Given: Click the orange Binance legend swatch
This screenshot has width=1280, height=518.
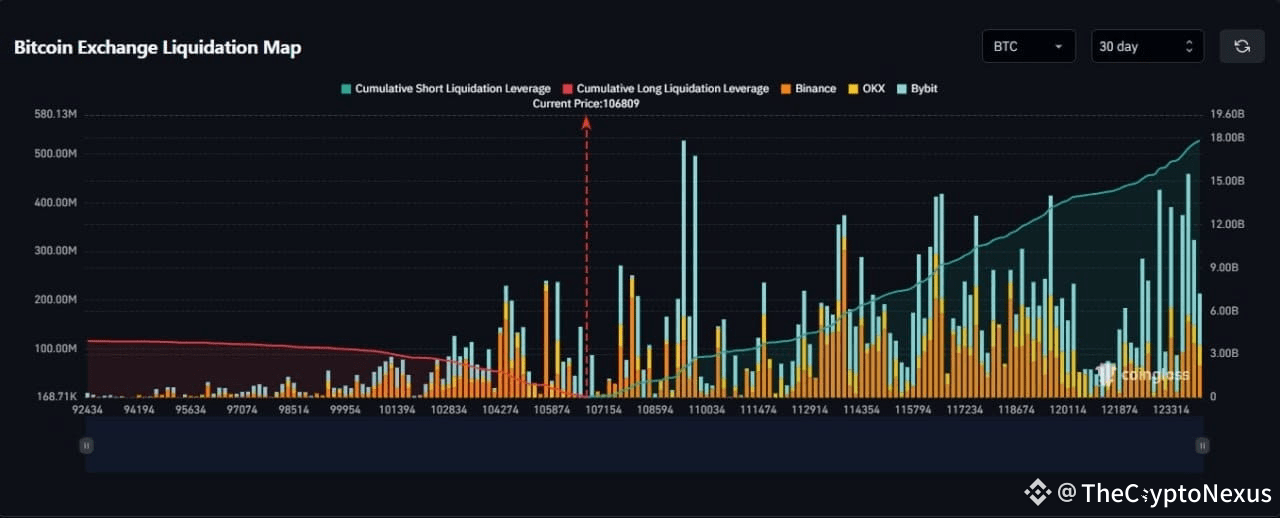Looking at the screenshot, I should [786, 89].
